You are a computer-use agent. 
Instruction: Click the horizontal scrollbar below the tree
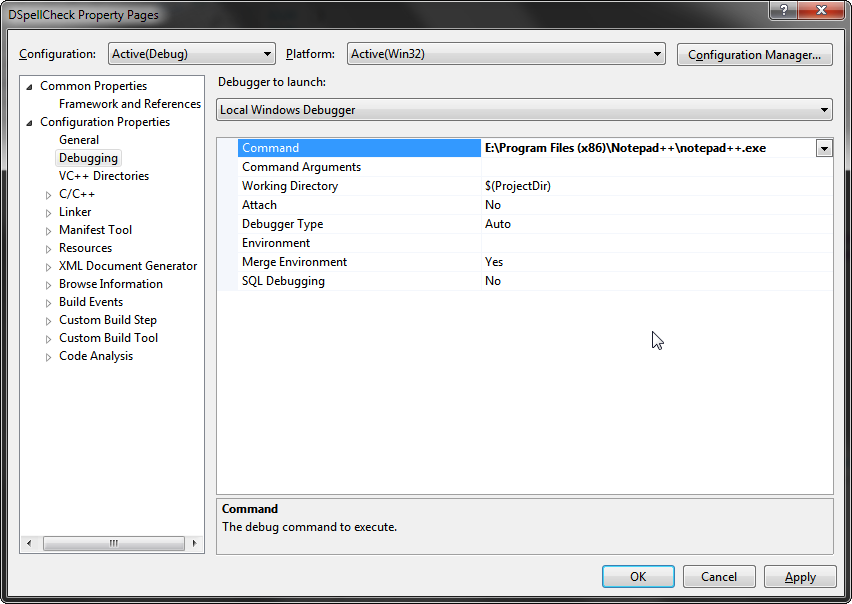pos(113,543)
